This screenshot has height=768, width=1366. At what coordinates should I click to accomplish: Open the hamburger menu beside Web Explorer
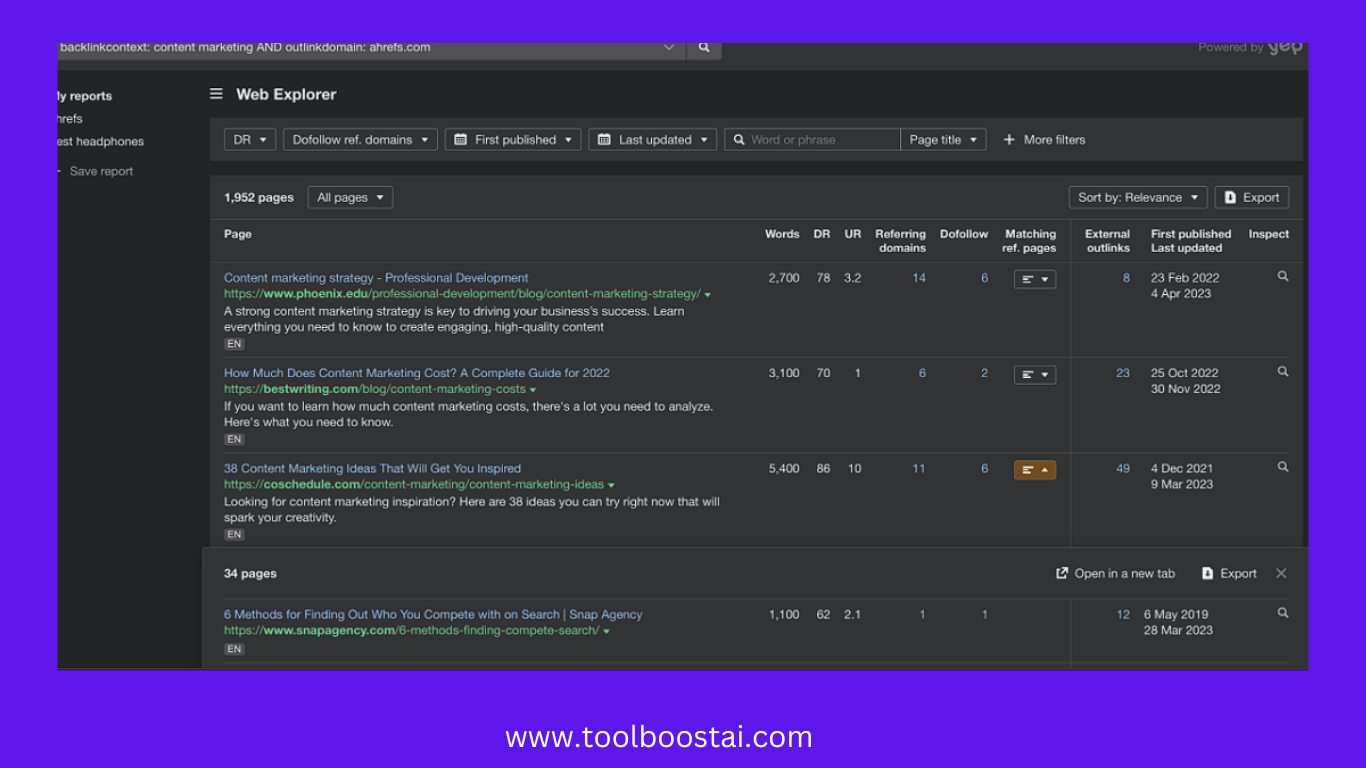[x=216, y=94]
